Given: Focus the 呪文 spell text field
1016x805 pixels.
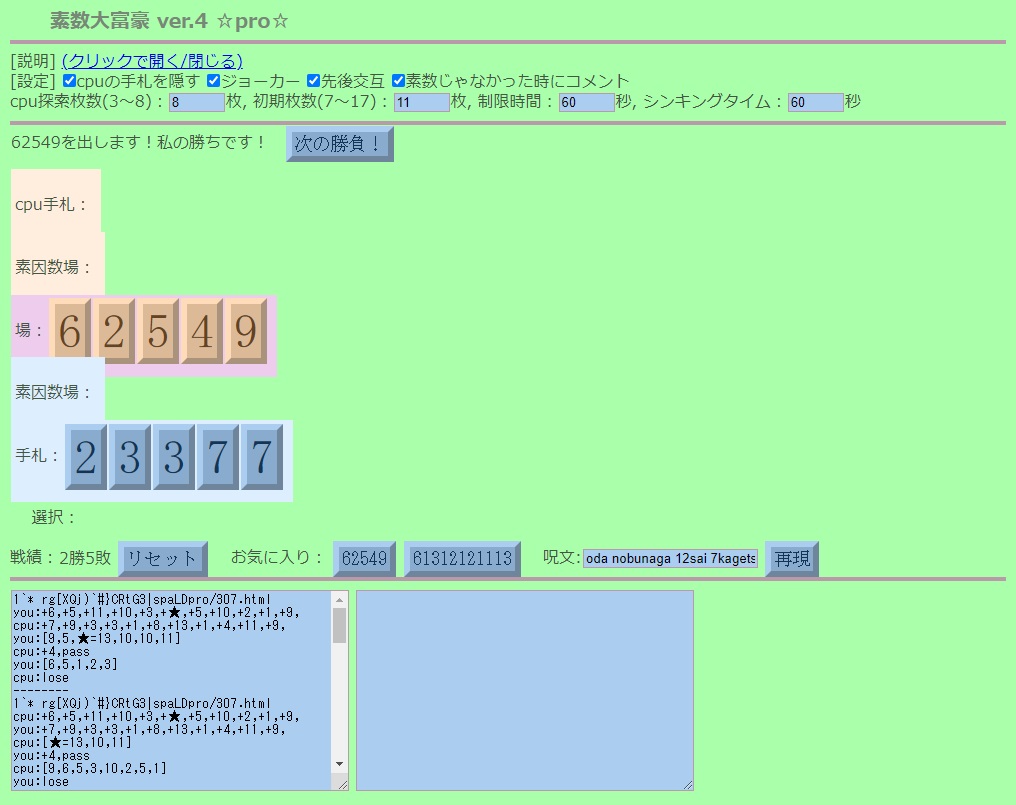Looking at the screenshot, I should coord(671,559).
